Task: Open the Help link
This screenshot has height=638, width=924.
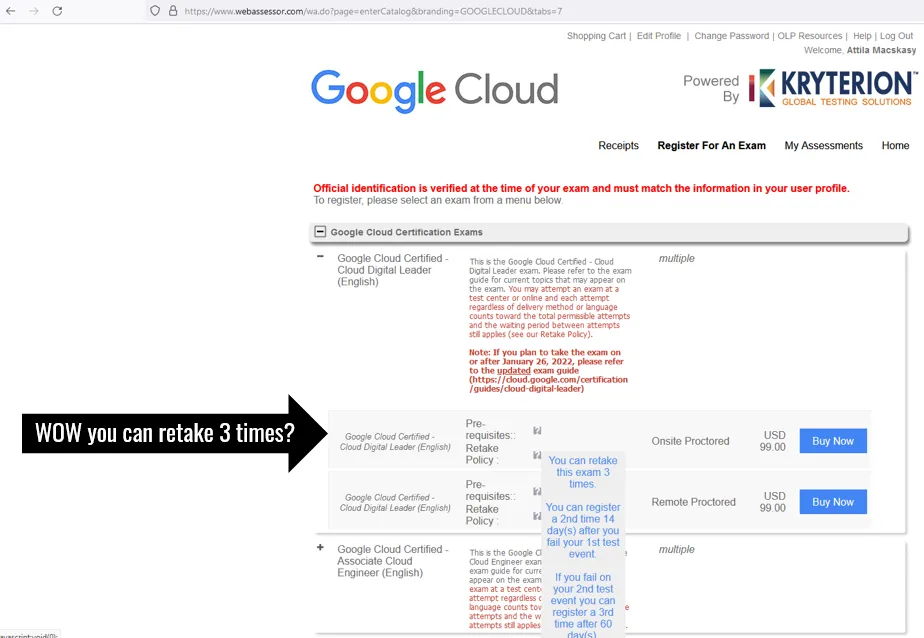Action: tap(862, 36)
